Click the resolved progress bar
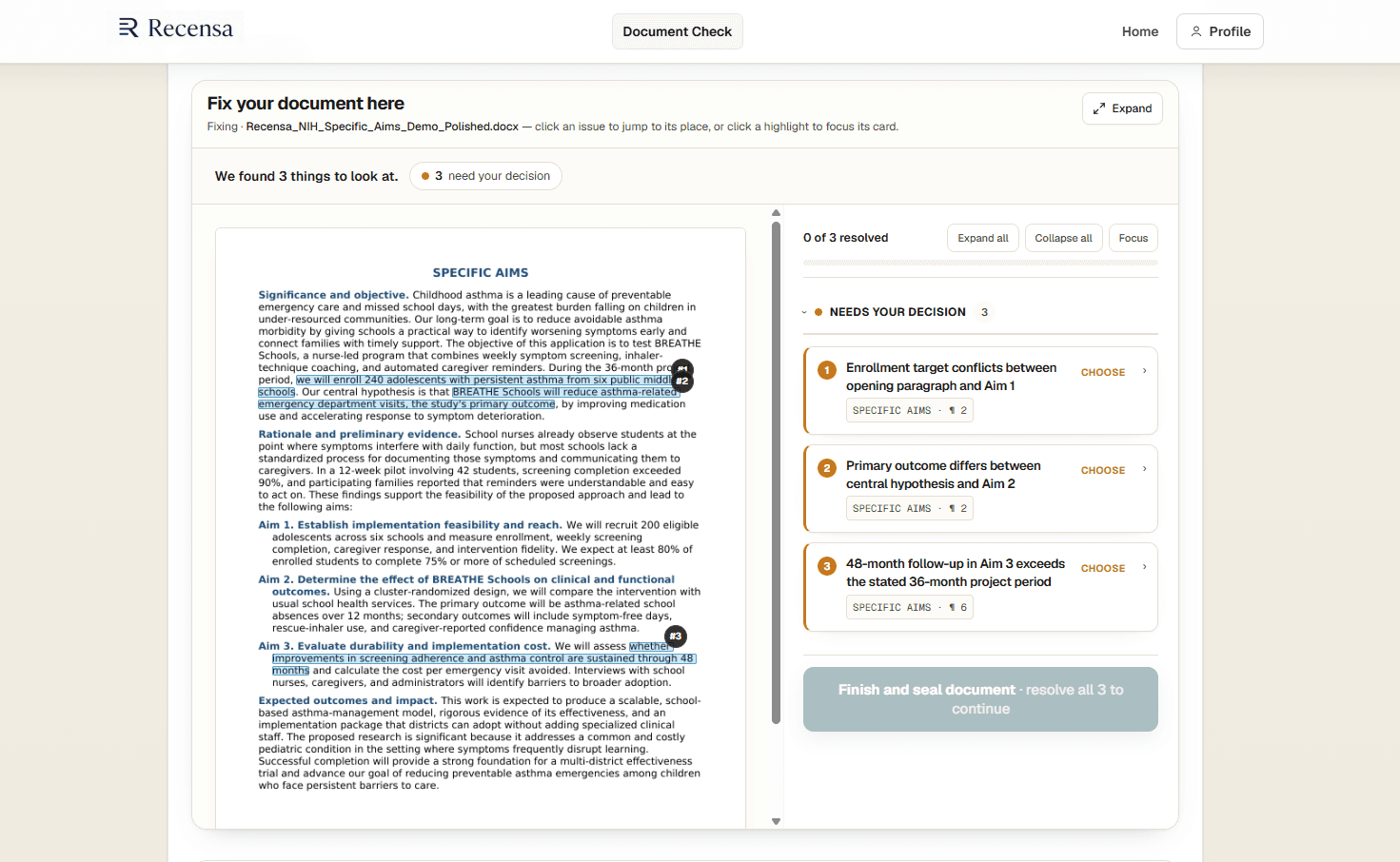The width and height of the screenshot is (1400, 862). [980, 263]
